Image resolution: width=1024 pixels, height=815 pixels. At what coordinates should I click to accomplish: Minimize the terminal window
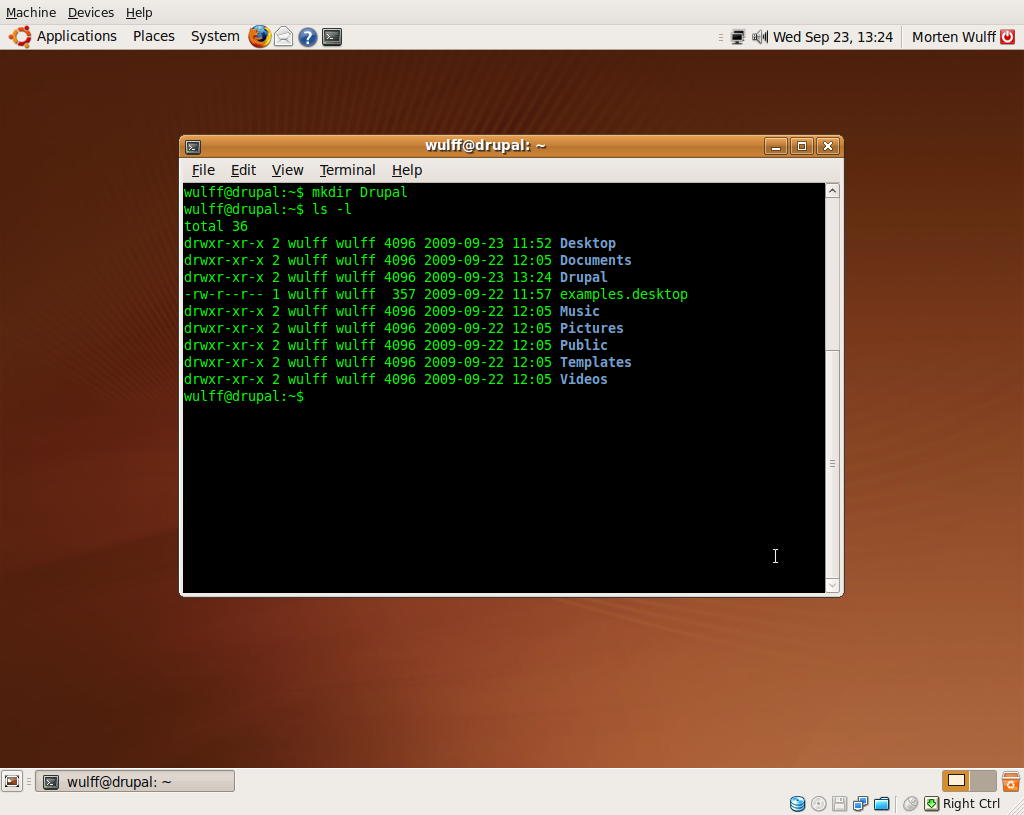tap(776, 146)
